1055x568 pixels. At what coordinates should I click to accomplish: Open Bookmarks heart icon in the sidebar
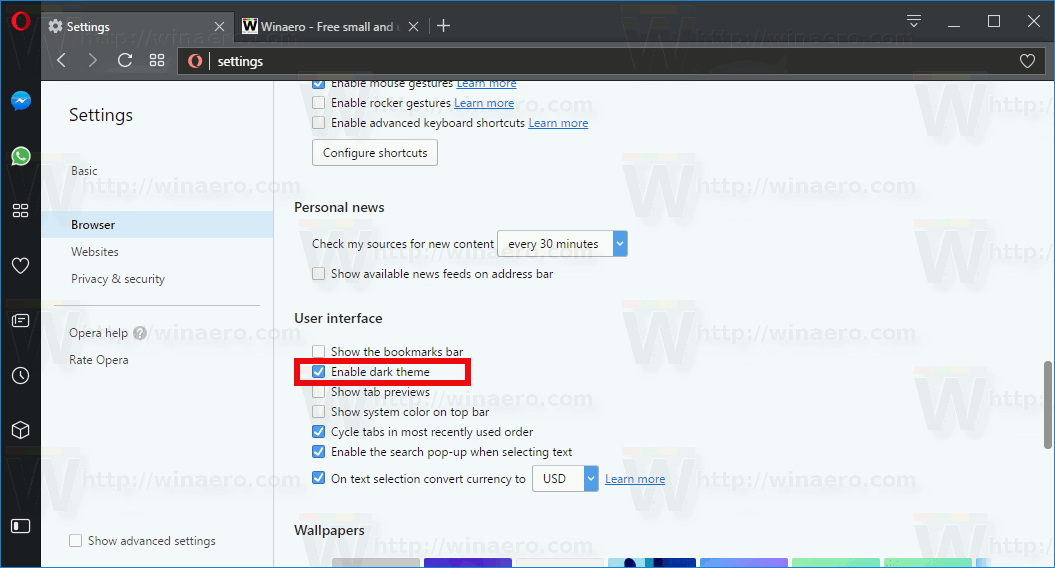20,266
